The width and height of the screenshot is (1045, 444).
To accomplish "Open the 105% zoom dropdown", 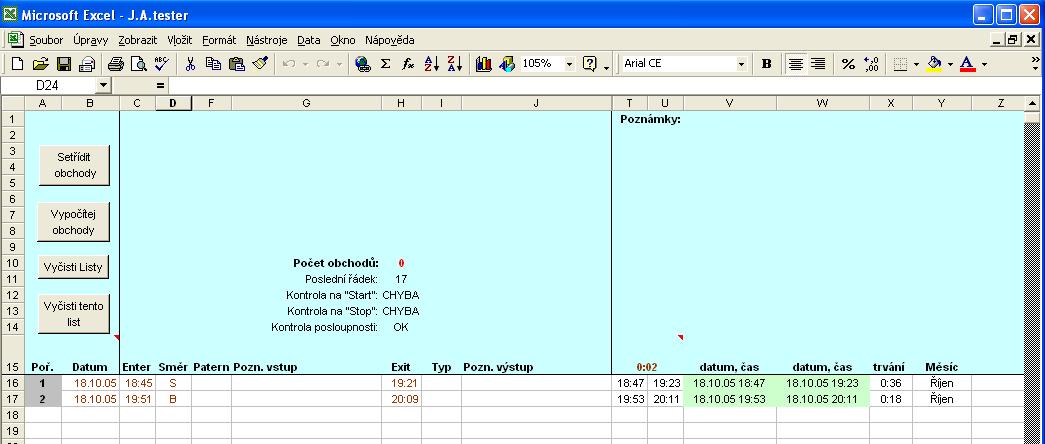I will 569,64.
